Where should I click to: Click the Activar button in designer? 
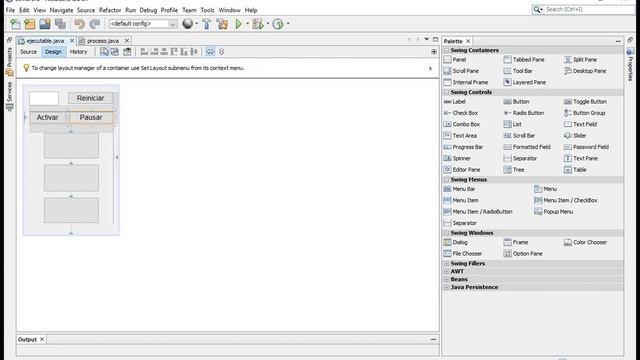pos(47,118)
